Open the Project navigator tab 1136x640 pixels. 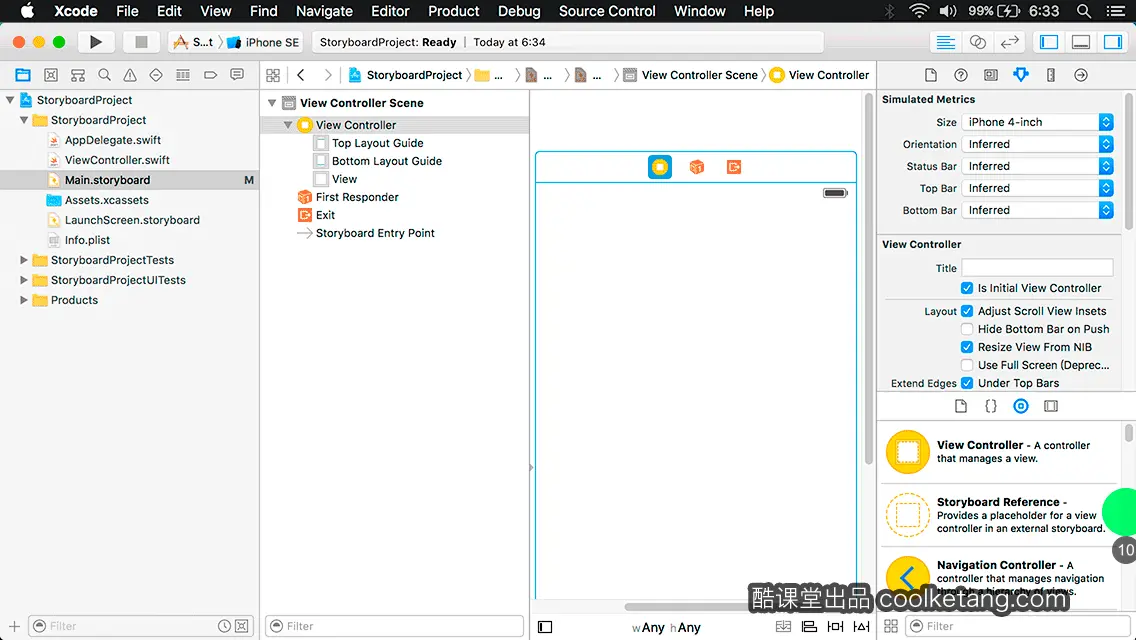tap(23, 75)
